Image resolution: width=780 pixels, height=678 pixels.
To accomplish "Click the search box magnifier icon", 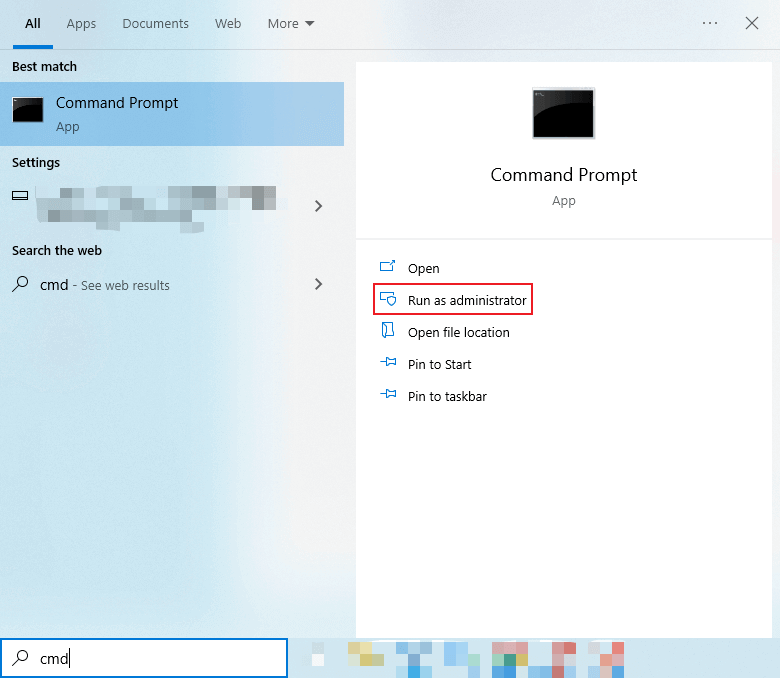I will click(x=20, y=658).
